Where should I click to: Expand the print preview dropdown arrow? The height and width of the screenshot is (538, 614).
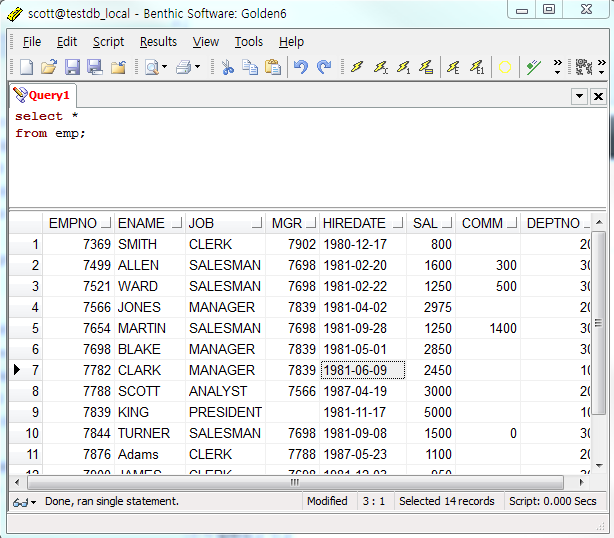click(x=165, y=67)
